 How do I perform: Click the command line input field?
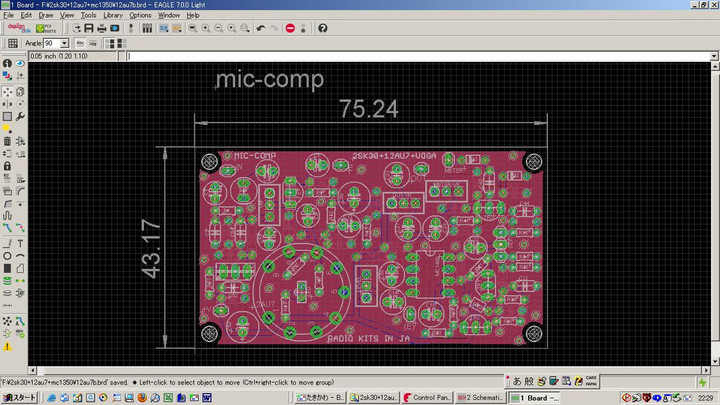420,56
